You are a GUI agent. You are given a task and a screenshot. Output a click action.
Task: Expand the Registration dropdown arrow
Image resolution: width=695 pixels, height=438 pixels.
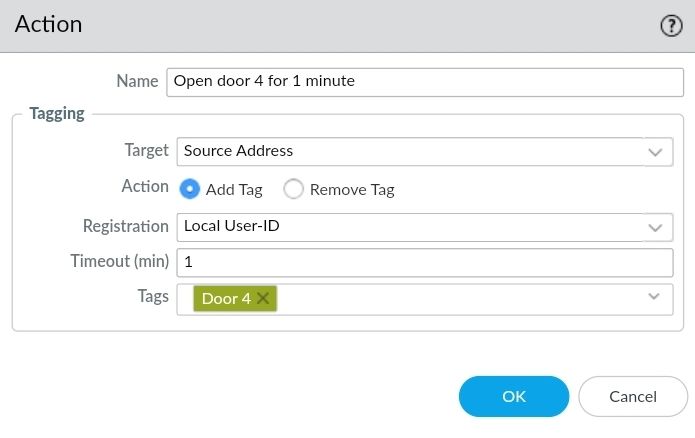click(x=657, y=227)
